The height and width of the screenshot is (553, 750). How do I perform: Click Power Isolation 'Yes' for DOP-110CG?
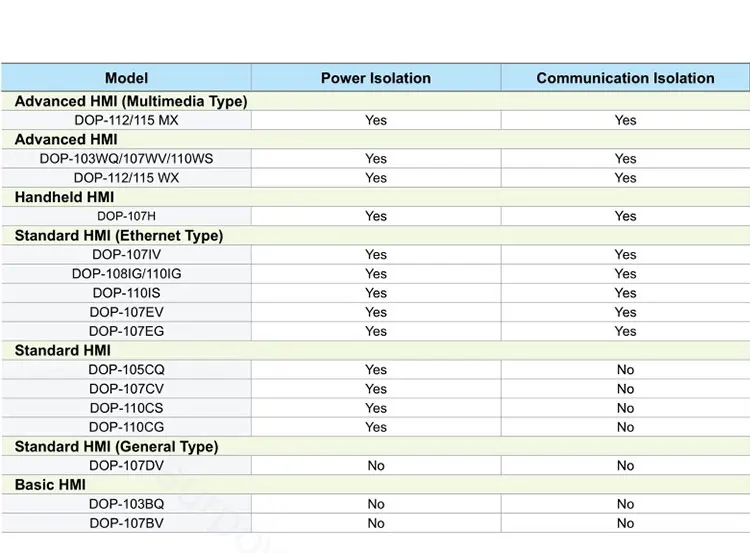[375, 427]
